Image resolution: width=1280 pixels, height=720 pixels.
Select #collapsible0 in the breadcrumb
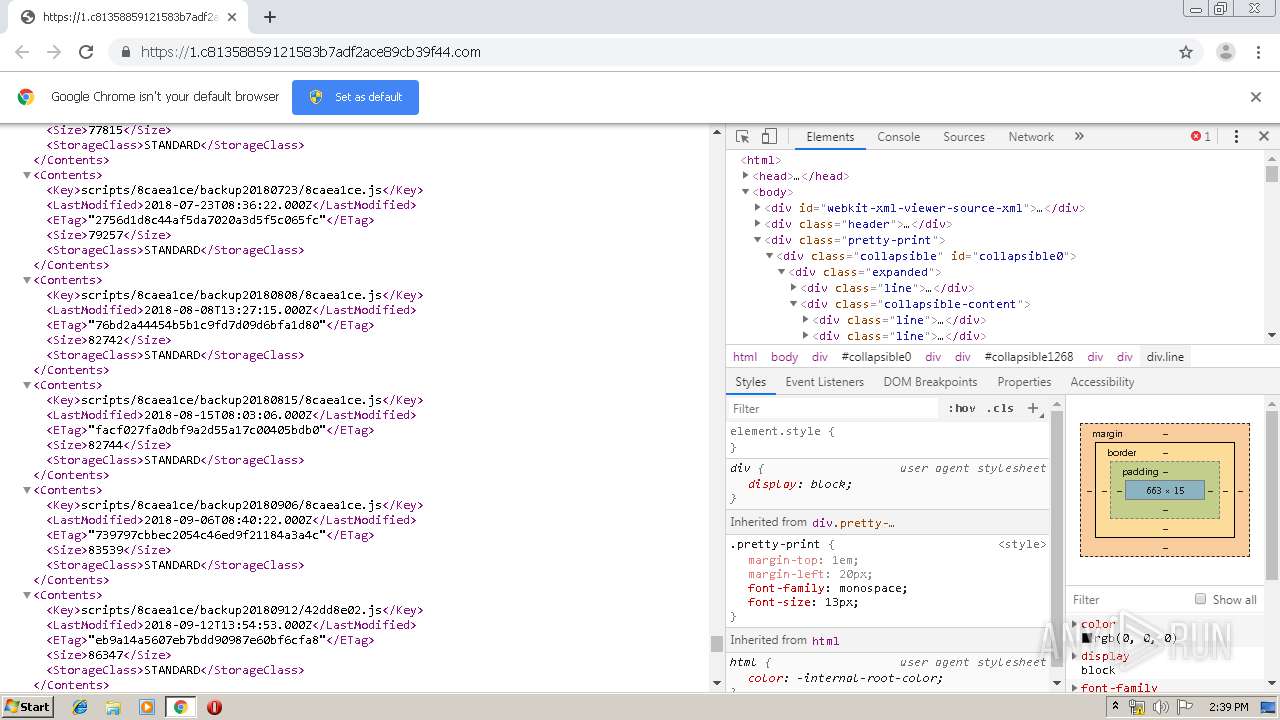coord(876,357)
